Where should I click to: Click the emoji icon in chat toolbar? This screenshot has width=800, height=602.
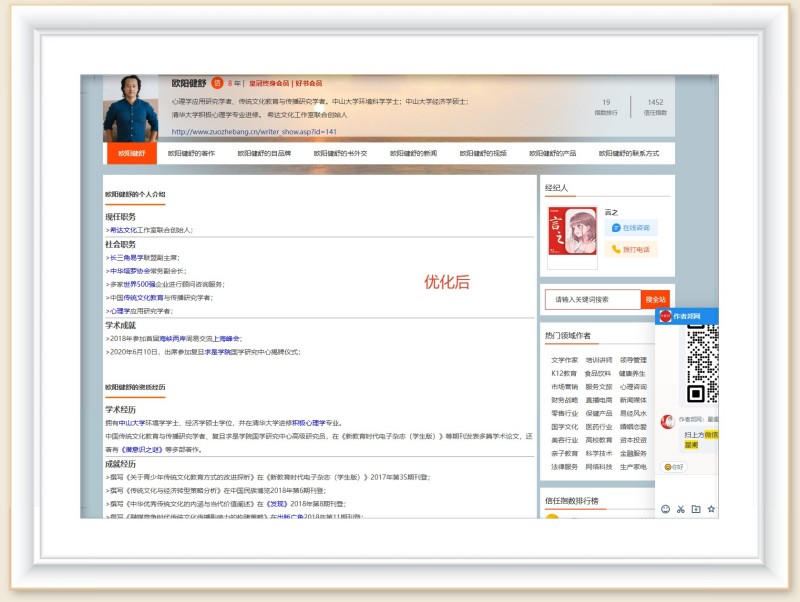(x=665, y=509)
